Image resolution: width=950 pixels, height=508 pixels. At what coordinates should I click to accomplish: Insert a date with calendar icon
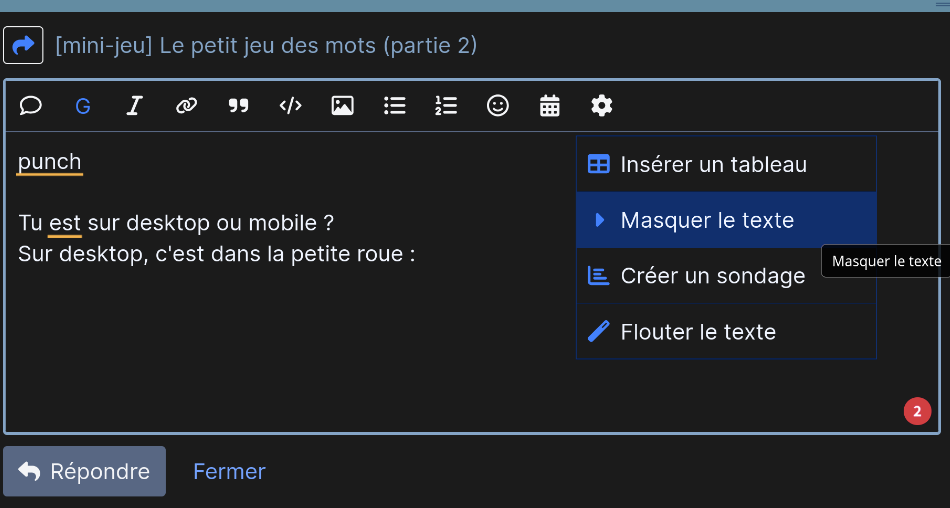[550, 105]
